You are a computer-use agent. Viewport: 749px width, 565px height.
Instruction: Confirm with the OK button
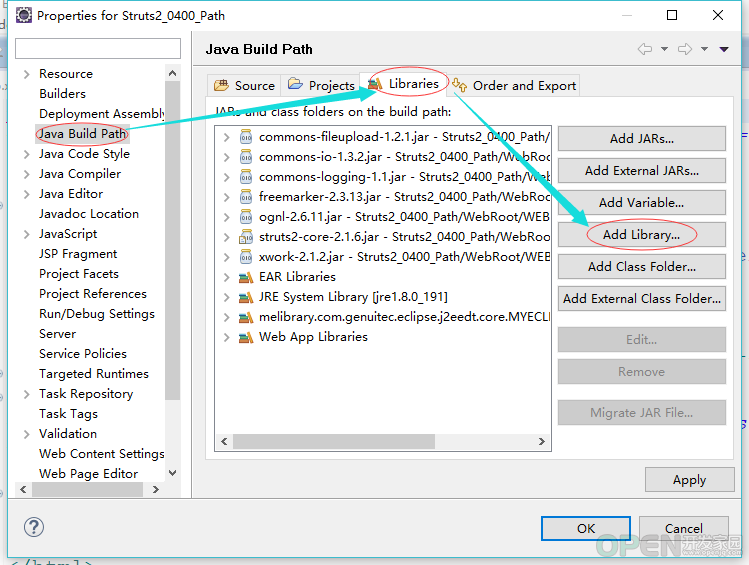(586, 528)
